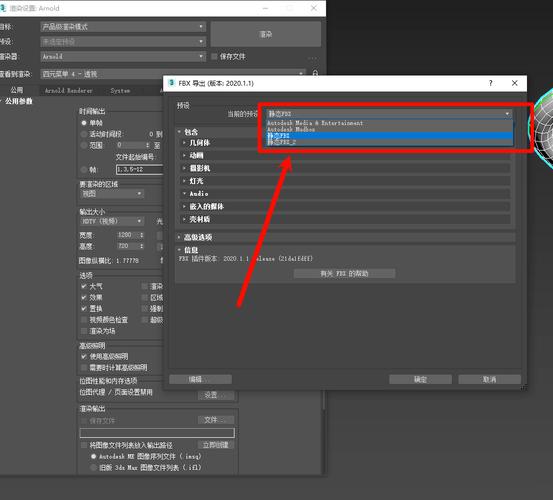Image resolution: width=553 pixels, height=500 pixels.
Task: Open the target 产品级渲染模式 dropdown
Action: 123,26
